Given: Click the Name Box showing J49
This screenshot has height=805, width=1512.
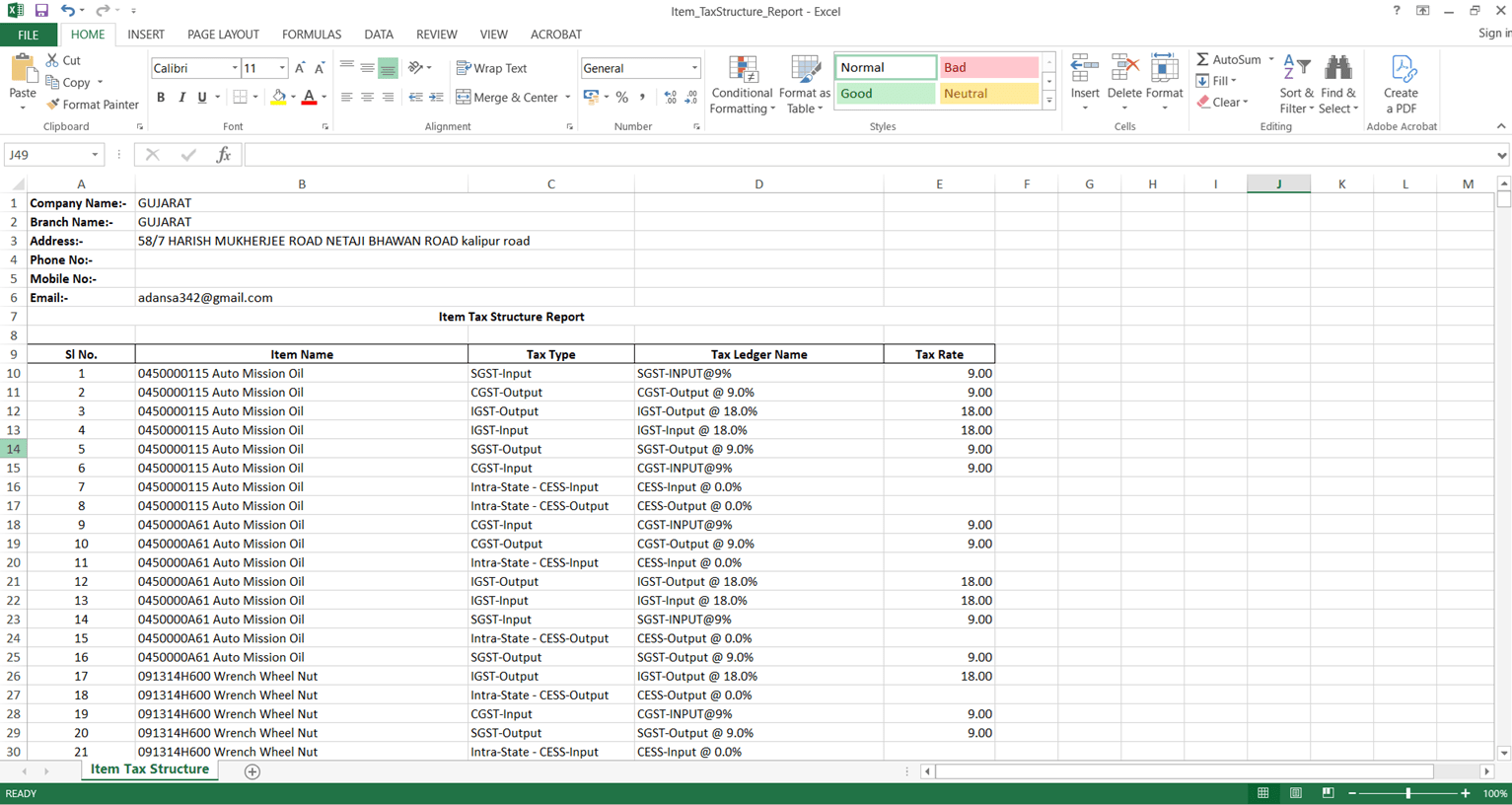Looking at the screenshot, I should 46,155.
